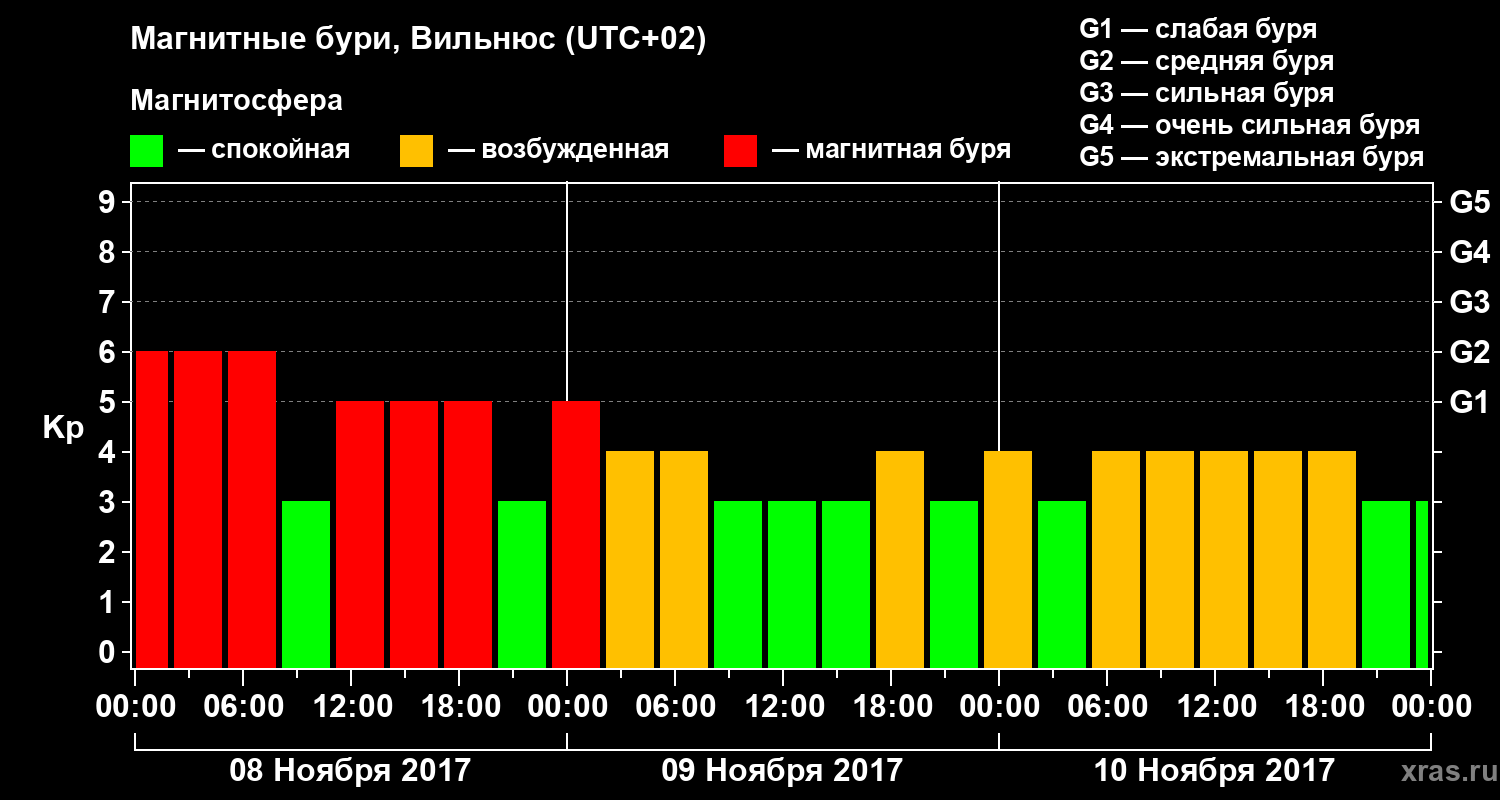Click the orange 'возбужденная' legend swatch
The height and width of the screenshot is (800, 1500).
coord(416,150)
